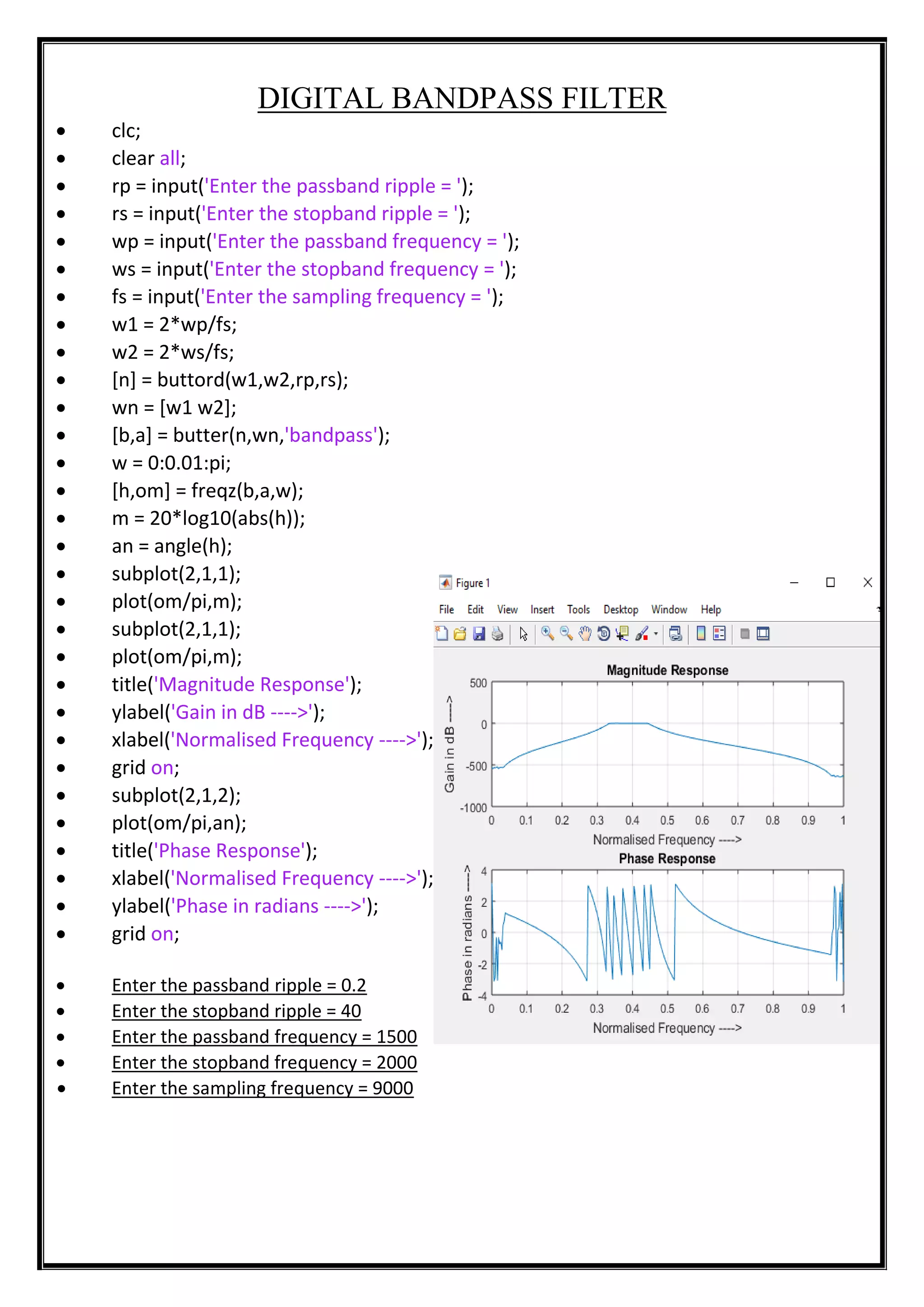
Task: Click the 'Enter the passband ripple = 0.2' line
Action: coord(239,985)
